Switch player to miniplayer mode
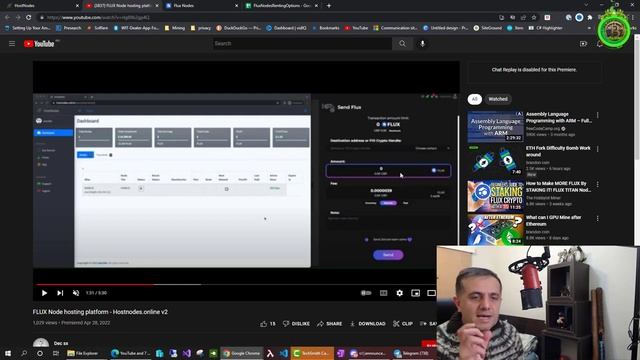This screenshot has width=640, height=360. (416, 293)
